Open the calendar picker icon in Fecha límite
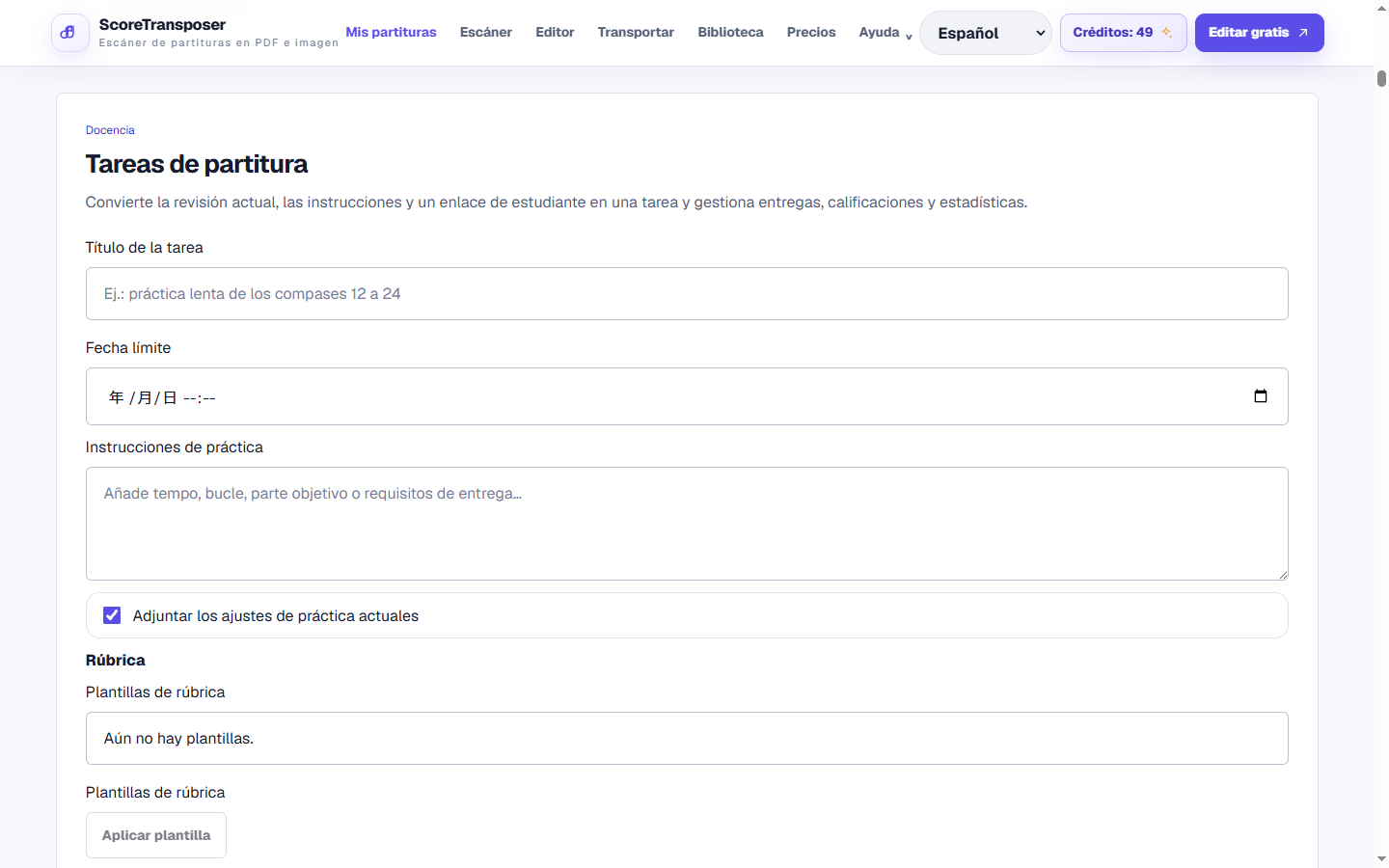 coord(1260,396)
